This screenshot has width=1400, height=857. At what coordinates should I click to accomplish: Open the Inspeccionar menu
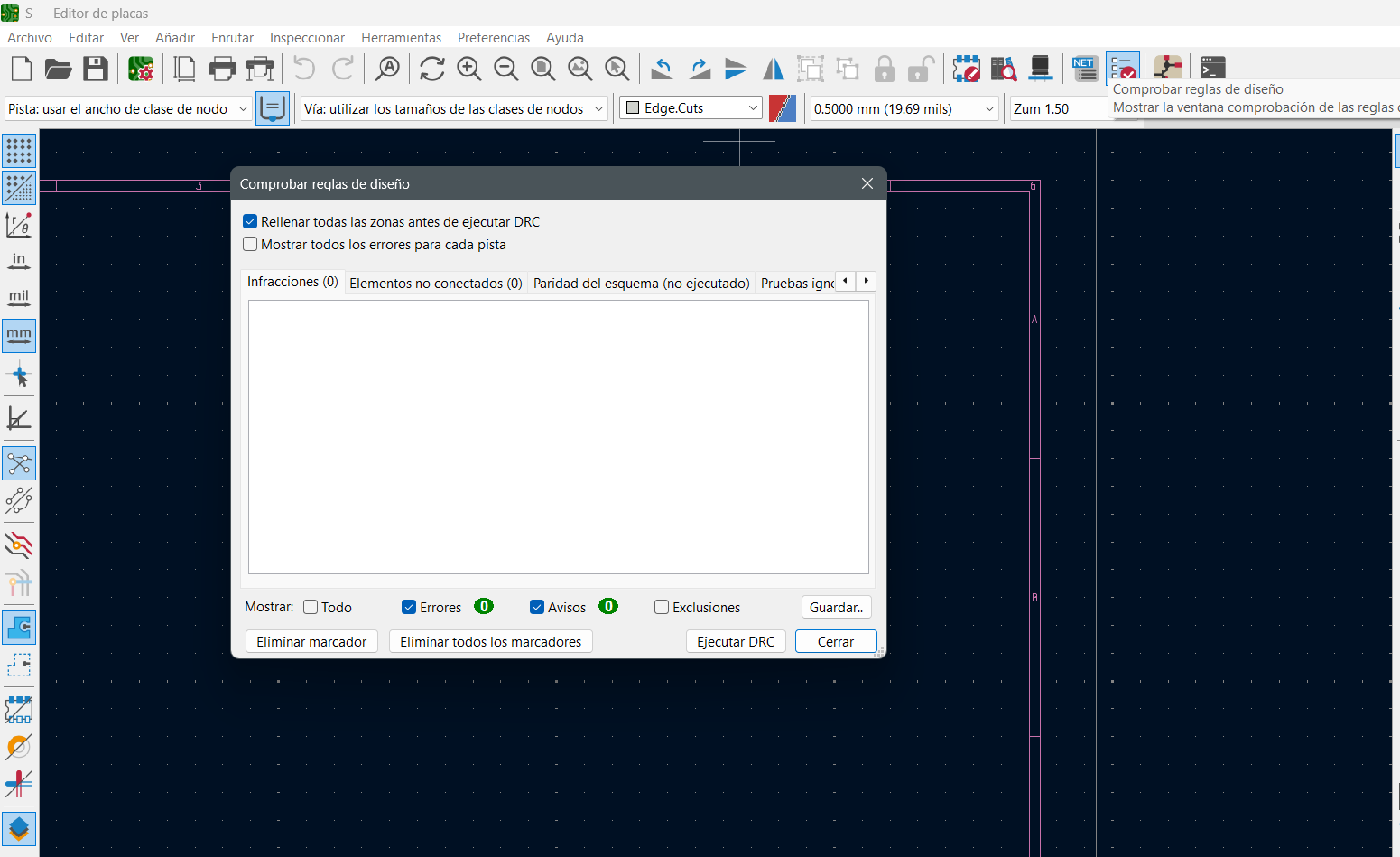tap(307, 37)
